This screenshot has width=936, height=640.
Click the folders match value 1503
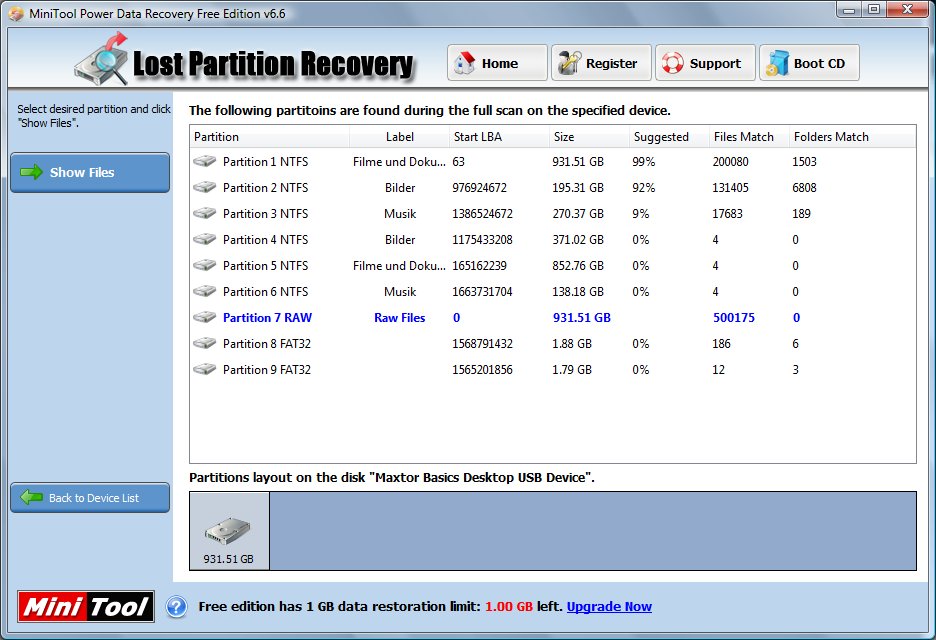click(804, 162)
